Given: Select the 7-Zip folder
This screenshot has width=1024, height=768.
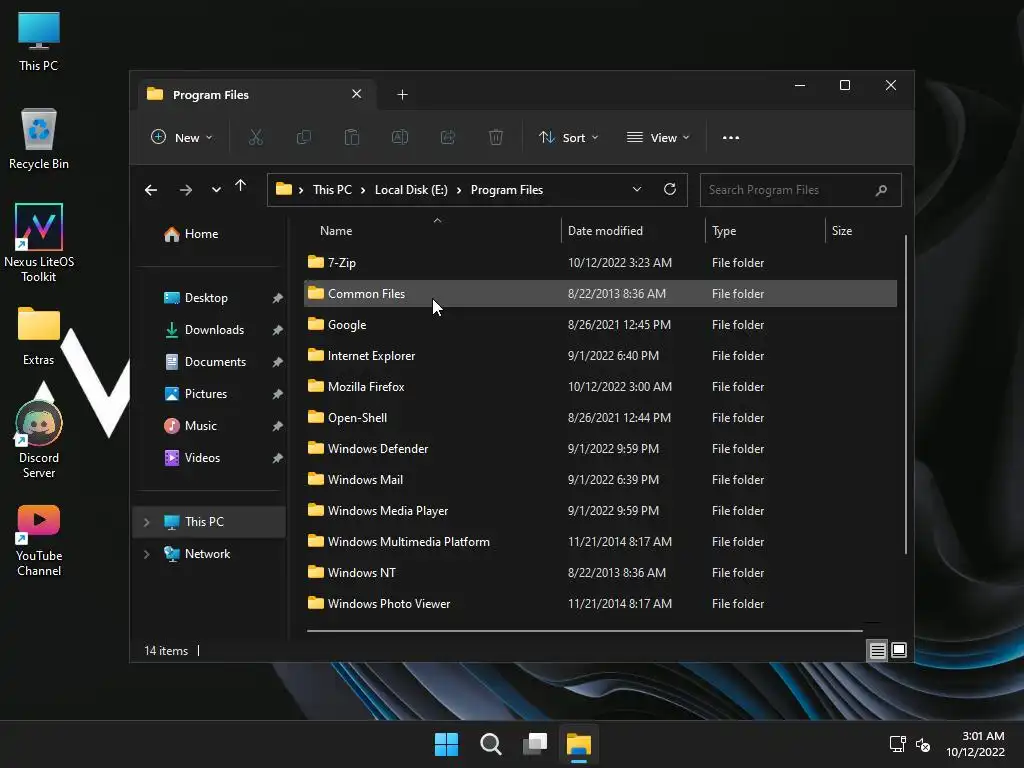Looking at the screenshot, I should (600, 263).
